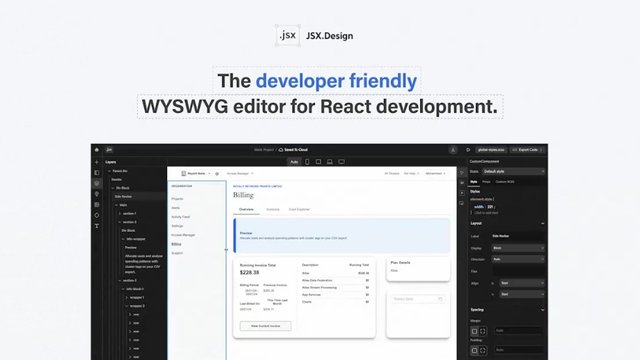Click the top icon in the right panel strip

pos(462,173)
